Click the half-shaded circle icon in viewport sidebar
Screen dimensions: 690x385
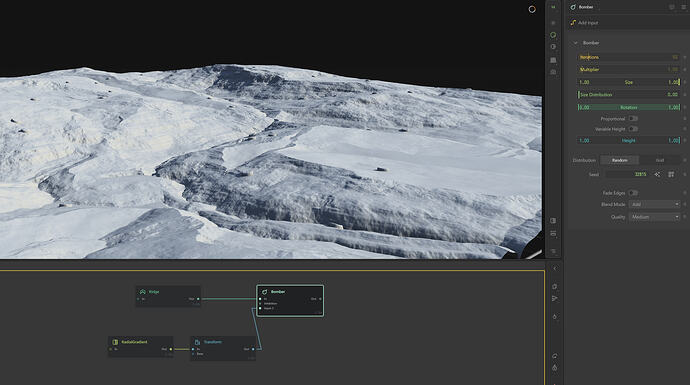pos(553,47)
